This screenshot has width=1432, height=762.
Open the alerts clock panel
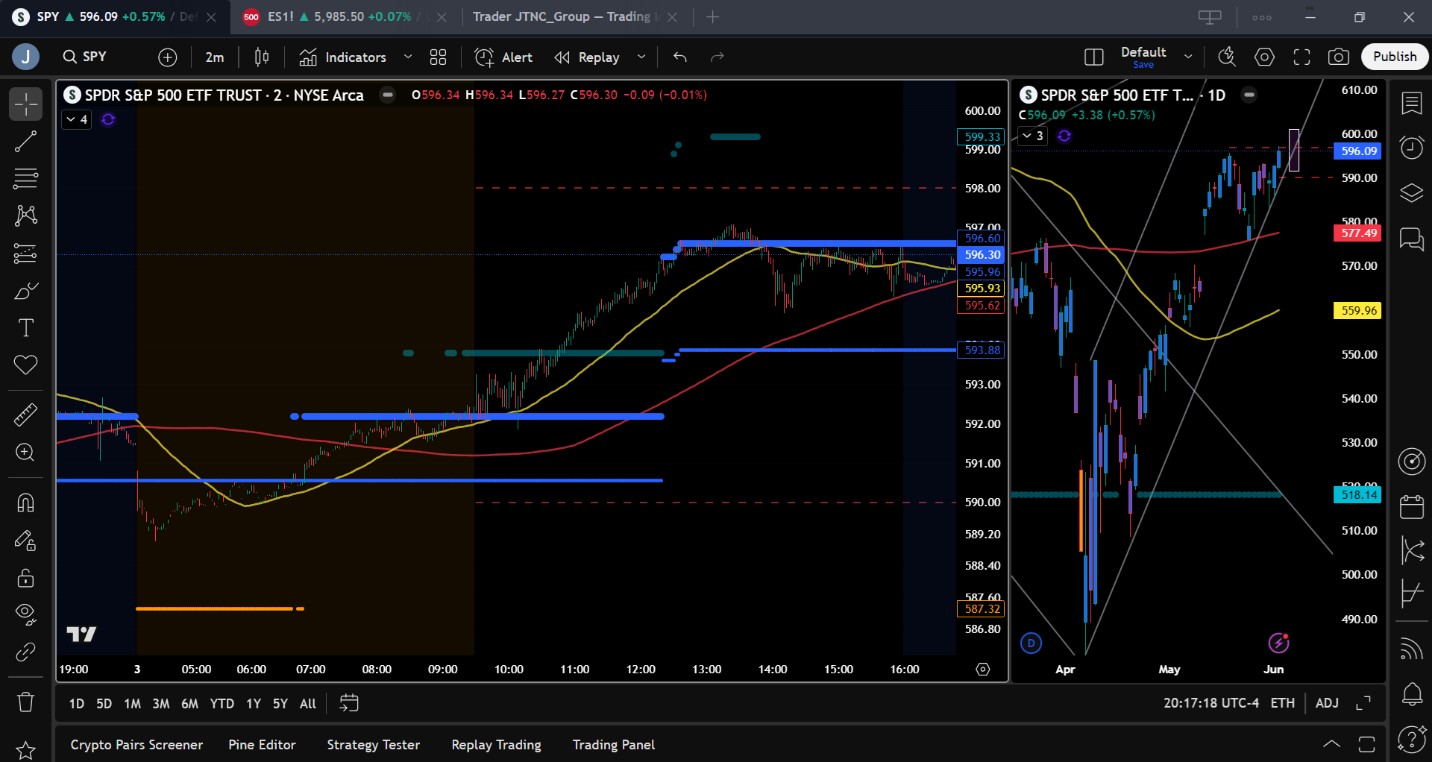click(1412, 148)
